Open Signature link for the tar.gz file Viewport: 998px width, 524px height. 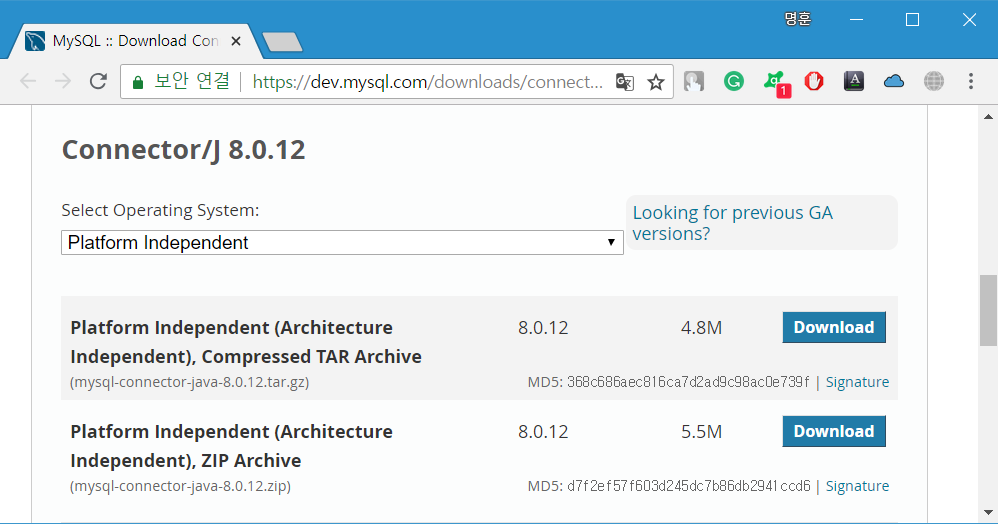(x=857, y=382)
